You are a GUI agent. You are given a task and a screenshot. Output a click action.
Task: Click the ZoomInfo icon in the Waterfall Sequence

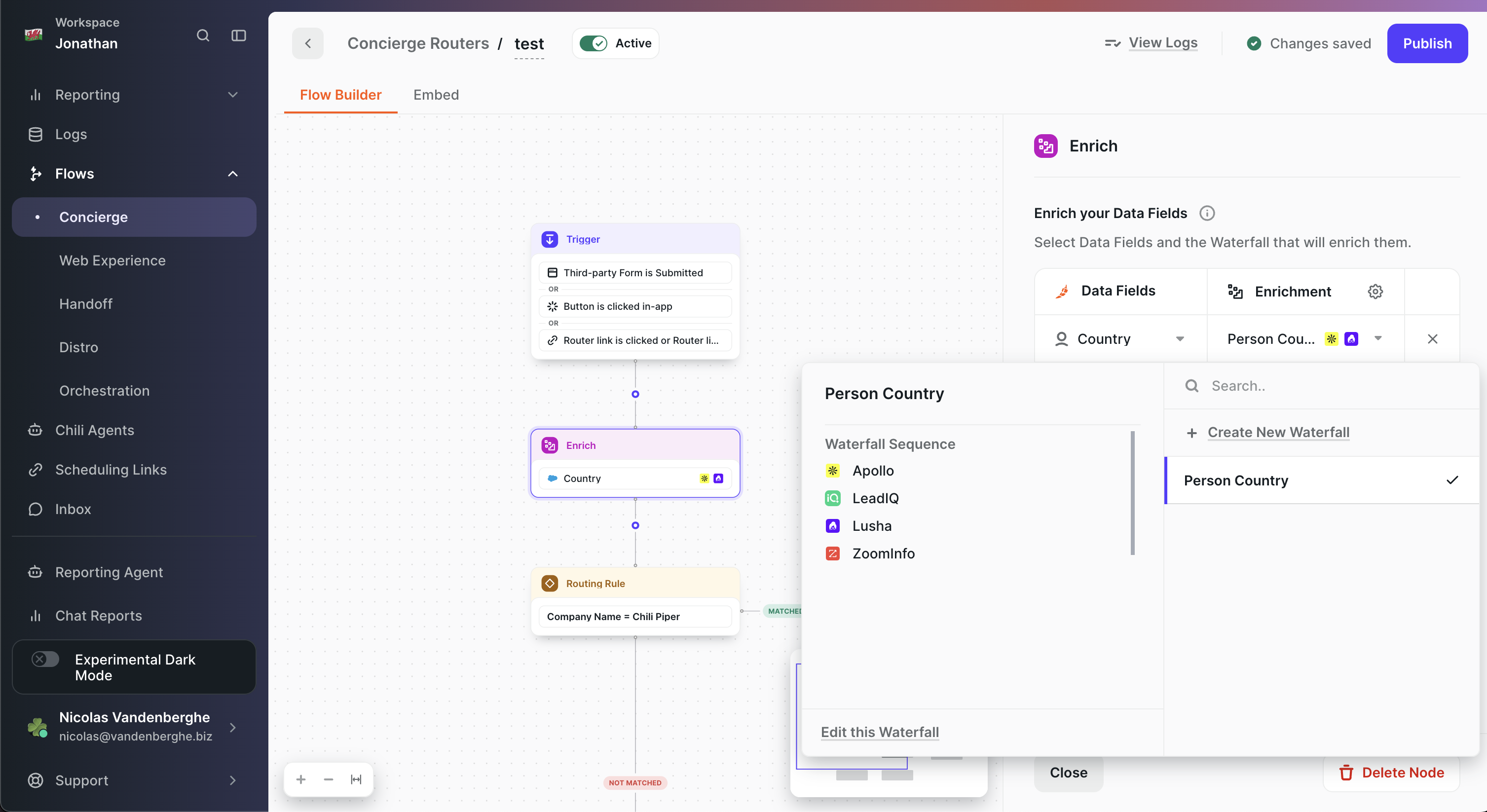pyautogui.click(x=832, y=554)
